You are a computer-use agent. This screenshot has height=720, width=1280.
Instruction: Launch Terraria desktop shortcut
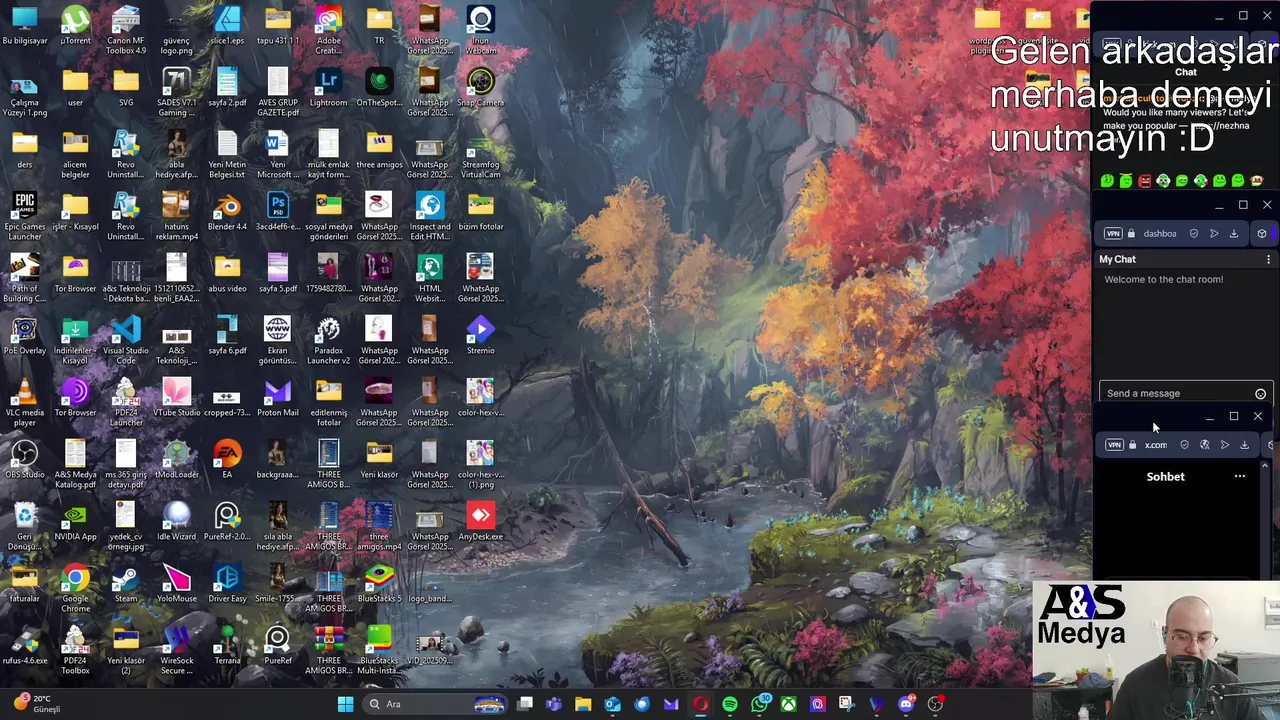click(227, 645)
